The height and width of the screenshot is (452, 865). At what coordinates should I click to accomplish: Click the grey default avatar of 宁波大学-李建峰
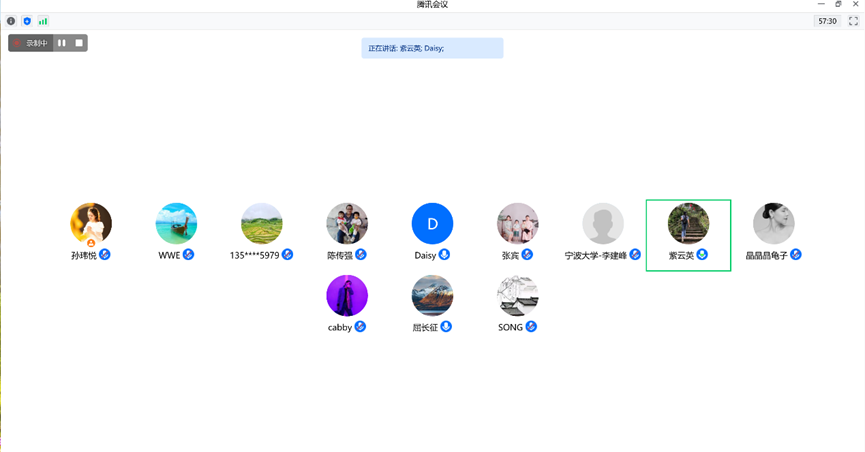[603, 224]
